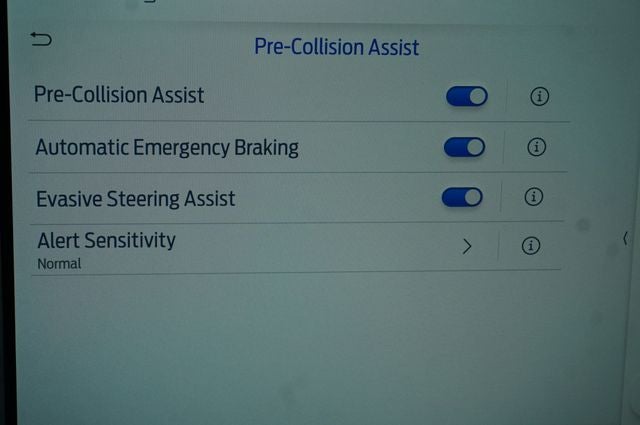Switch off Evasive Steering Assist
This screenshot has width=640, height=425.
(462, 197)
